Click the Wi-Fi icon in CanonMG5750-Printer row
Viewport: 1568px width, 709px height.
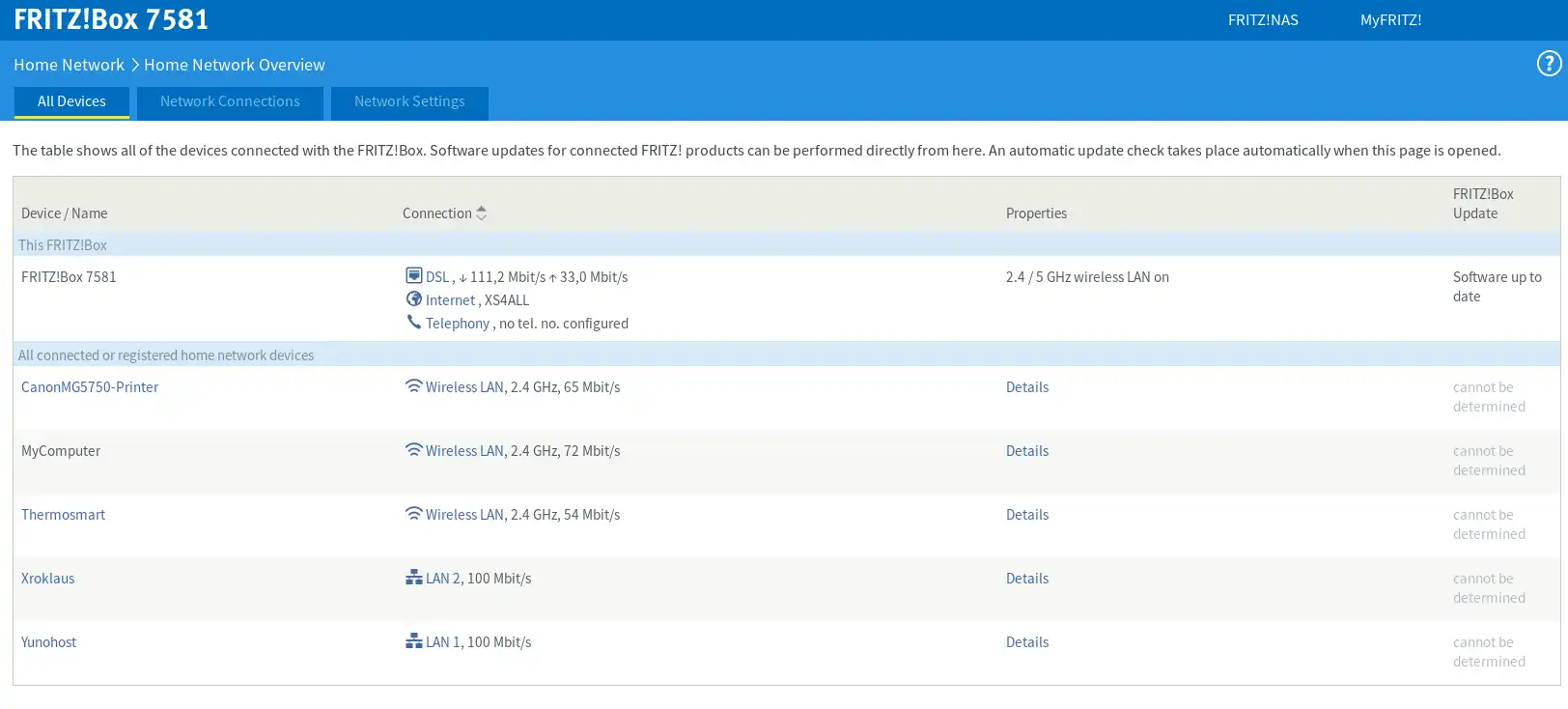pyautogui.click(x=414, y=386)
